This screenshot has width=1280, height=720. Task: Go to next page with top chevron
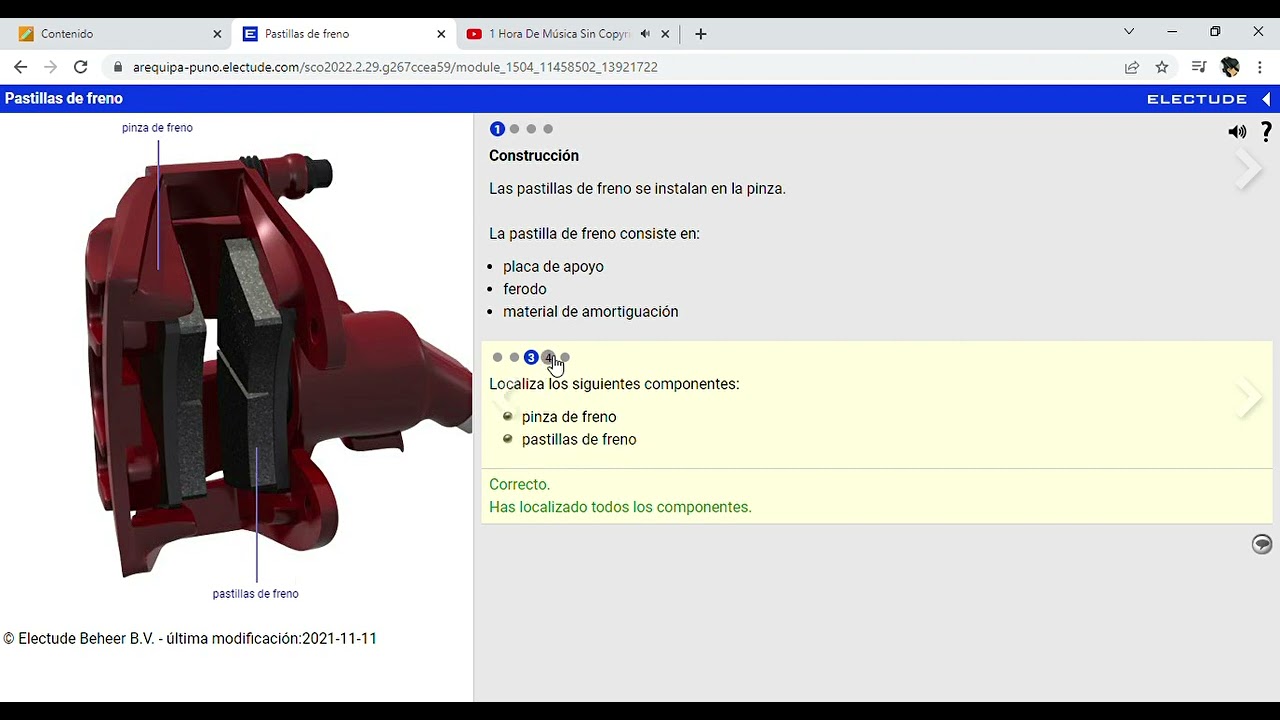[x=1248, y=170]
